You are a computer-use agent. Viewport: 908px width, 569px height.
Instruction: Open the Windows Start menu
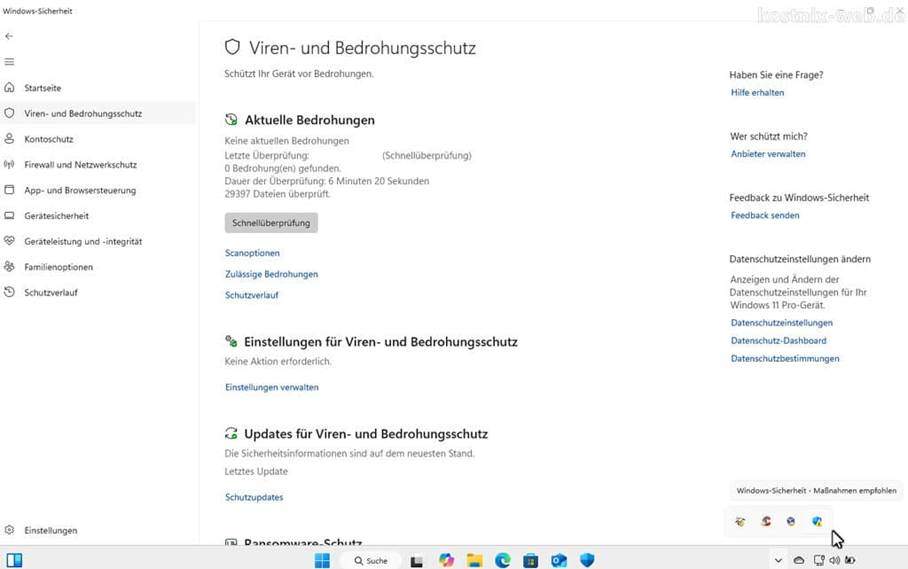point(322,560)
